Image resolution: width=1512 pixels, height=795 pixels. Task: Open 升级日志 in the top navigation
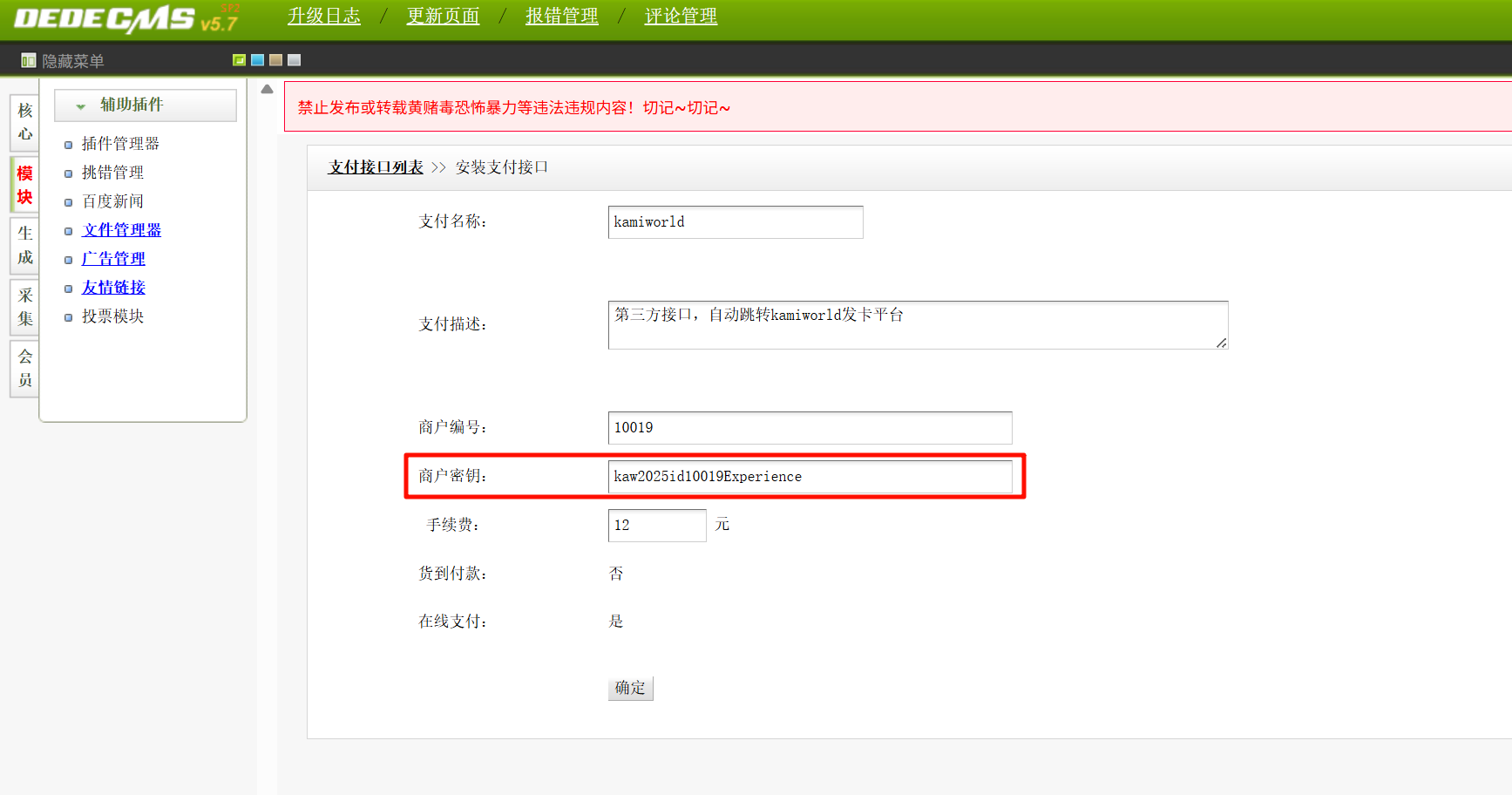coord(324,17)
